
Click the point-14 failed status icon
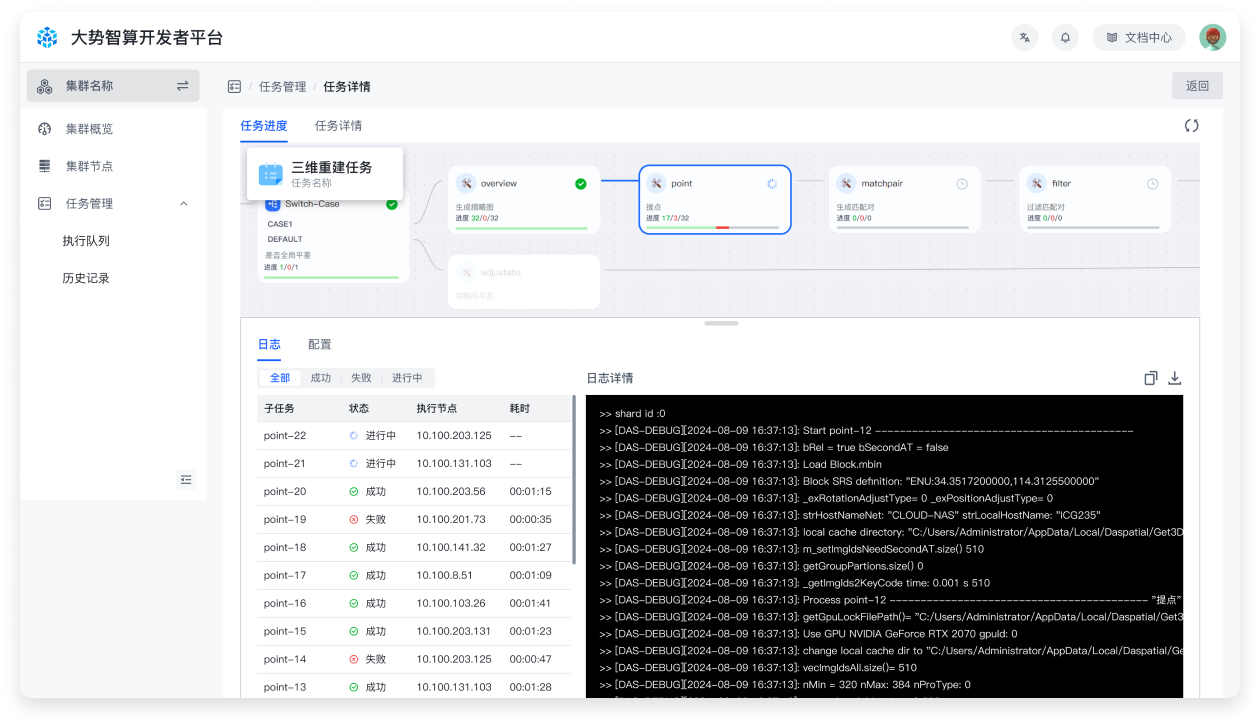coord(354,660)
